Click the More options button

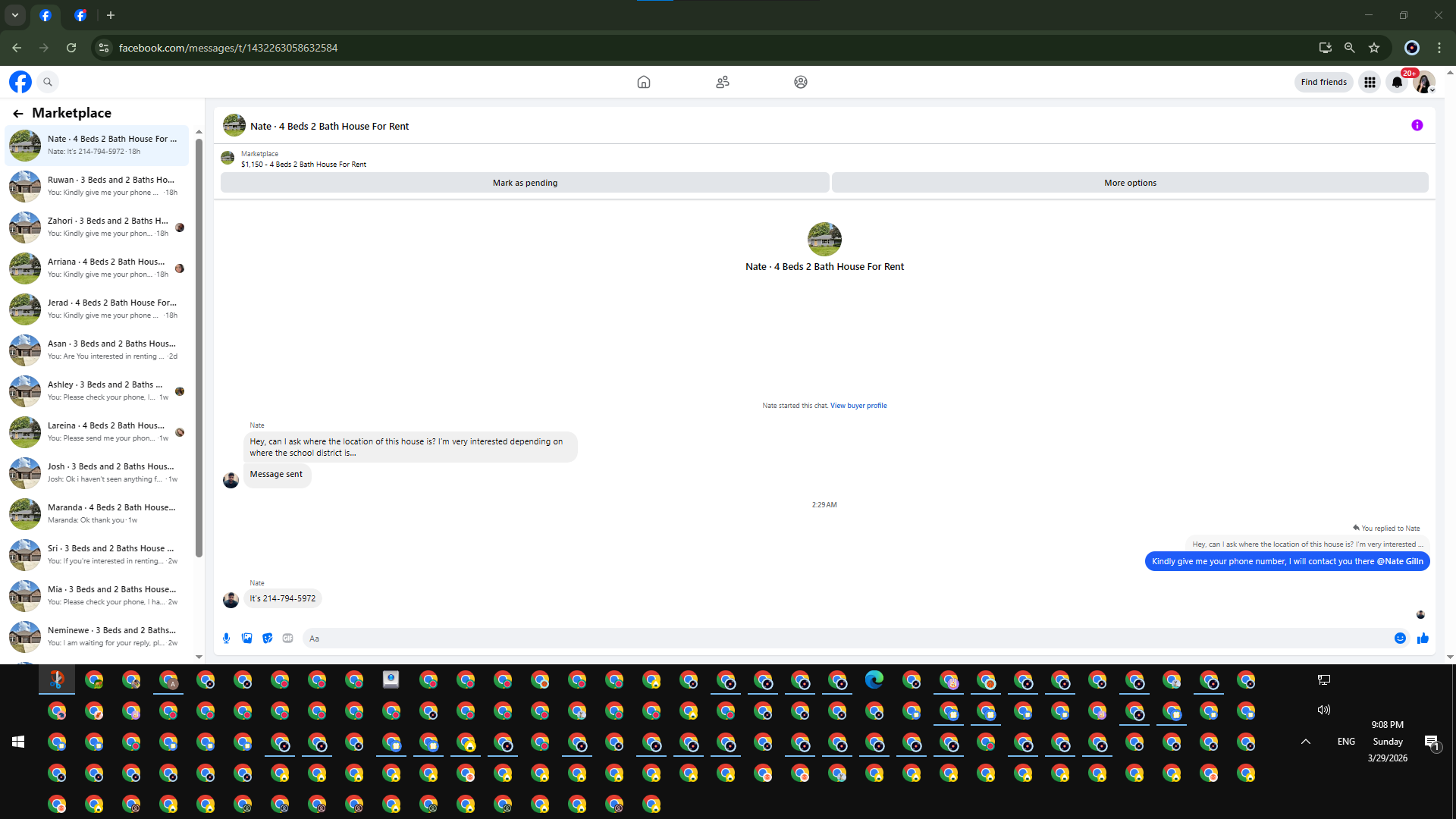1130,183
